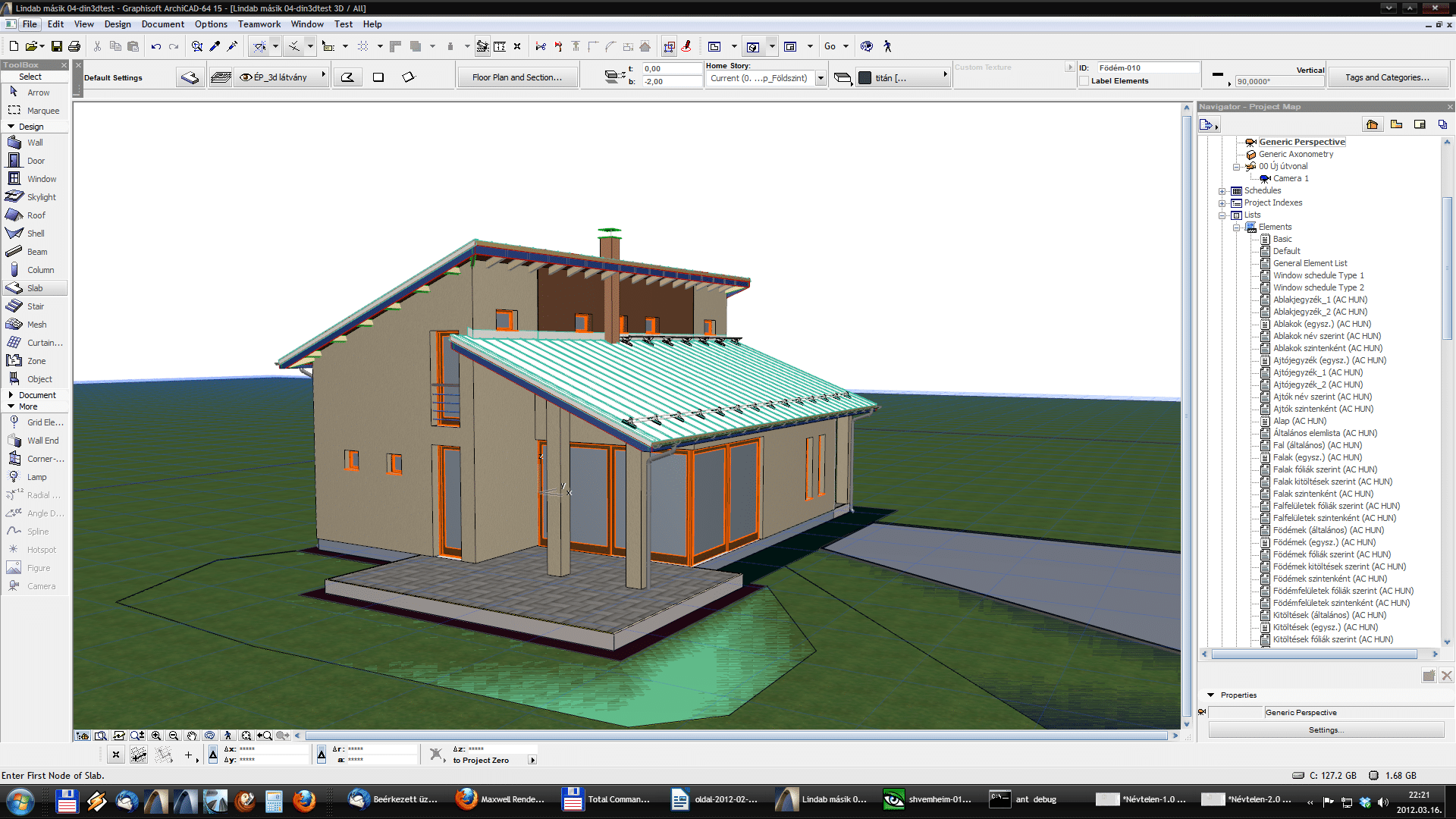Open the Home Story dropdown
Screen dimensions: 1456x819
click(x=819, y=79)
